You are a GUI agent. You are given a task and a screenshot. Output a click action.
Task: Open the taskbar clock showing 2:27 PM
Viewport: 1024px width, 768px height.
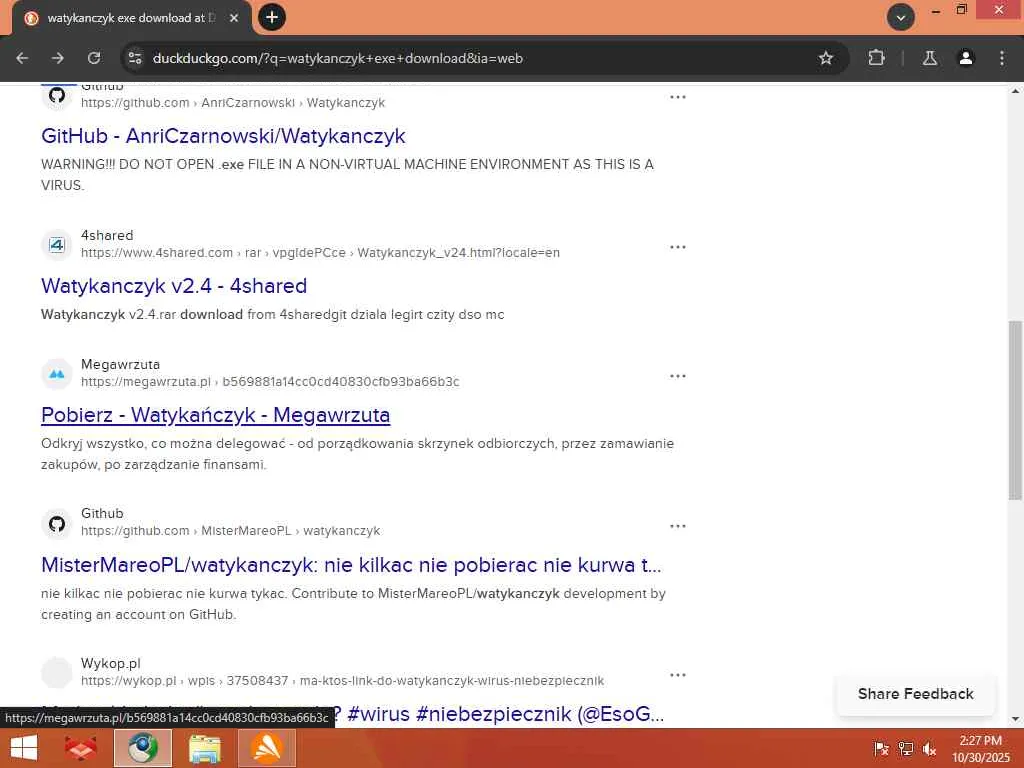980,749
